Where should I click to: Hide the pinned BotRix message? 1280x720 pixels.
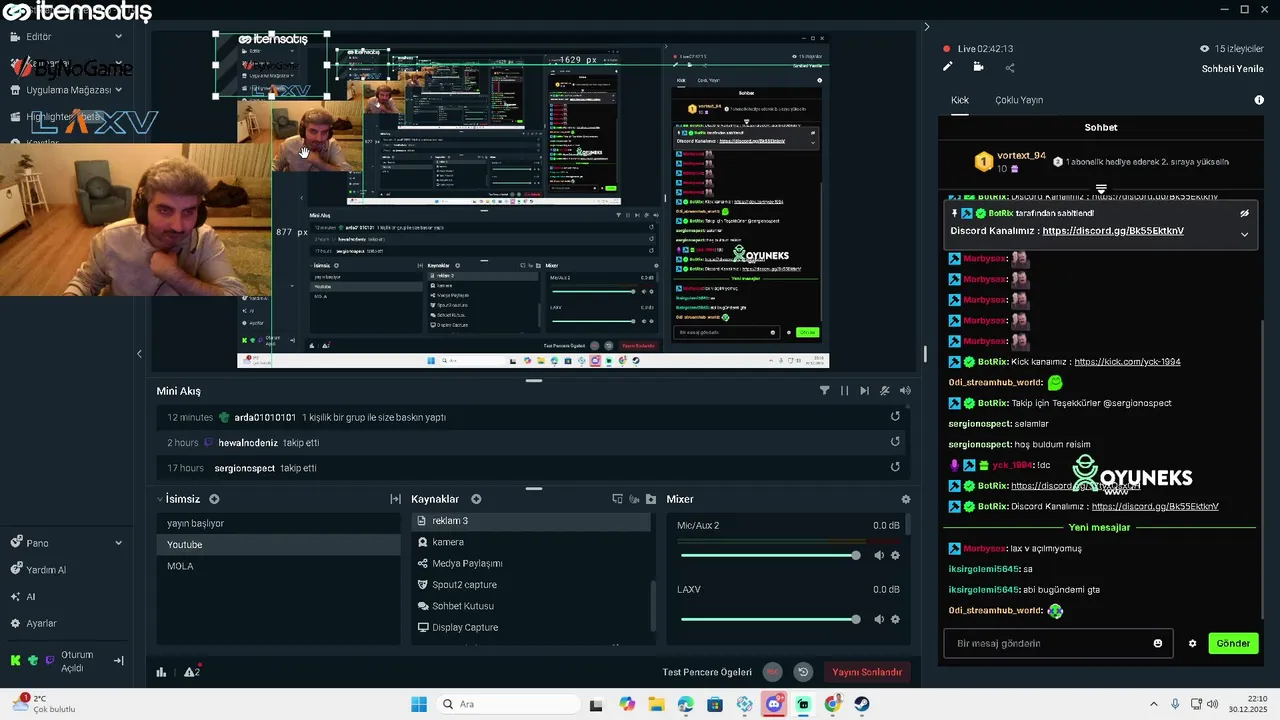1244,213
